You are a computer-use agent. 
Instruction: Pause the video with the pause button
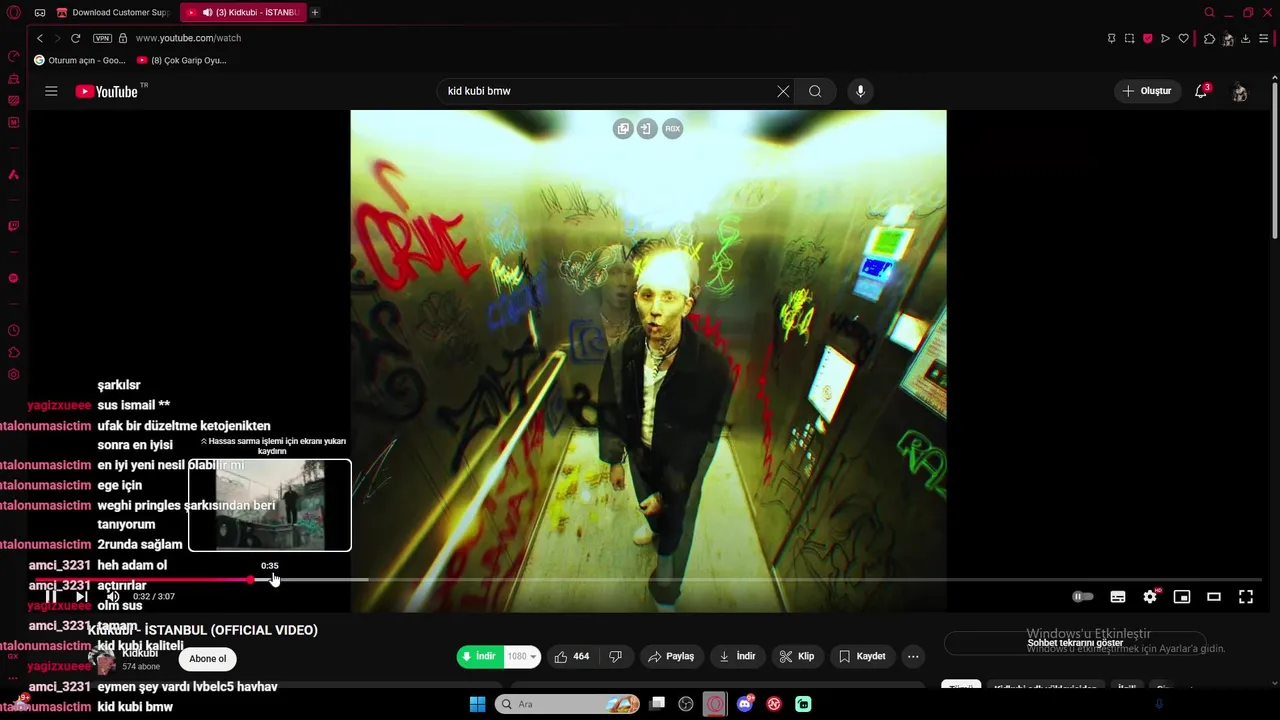[x=51, y=596]
